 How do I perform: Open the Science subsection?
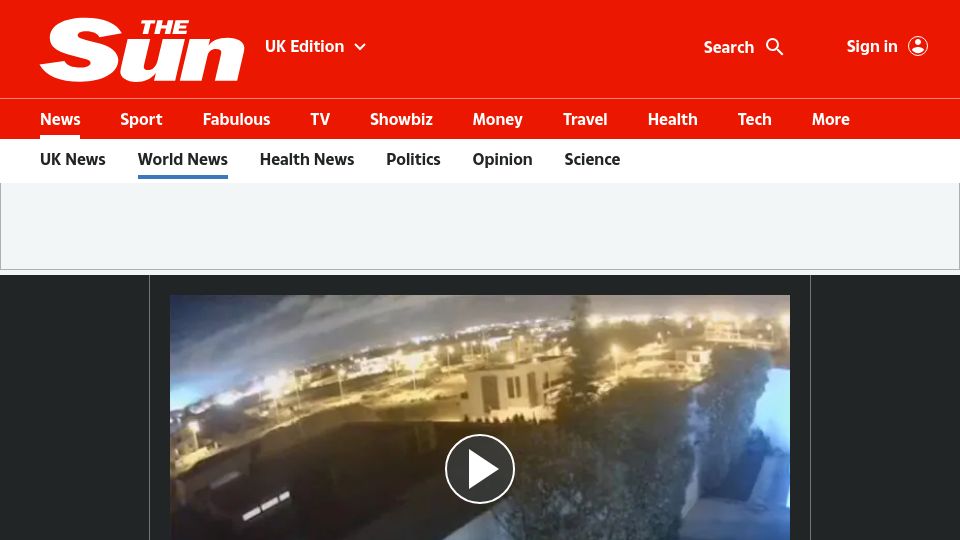point(592,159)
